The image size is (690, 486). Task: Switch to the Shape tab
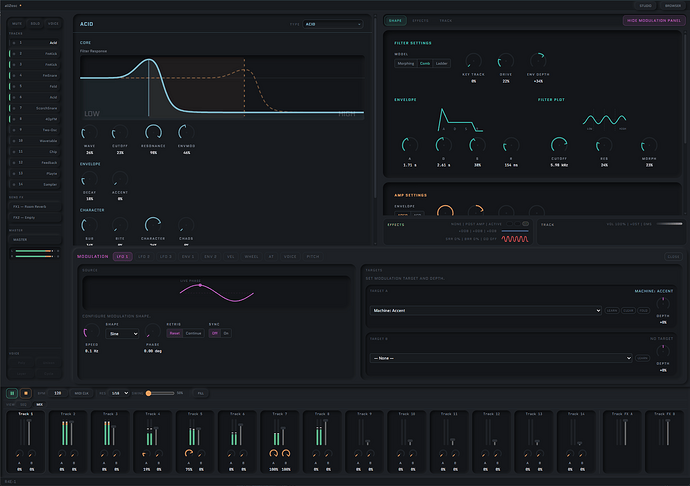tap(395, 21)
